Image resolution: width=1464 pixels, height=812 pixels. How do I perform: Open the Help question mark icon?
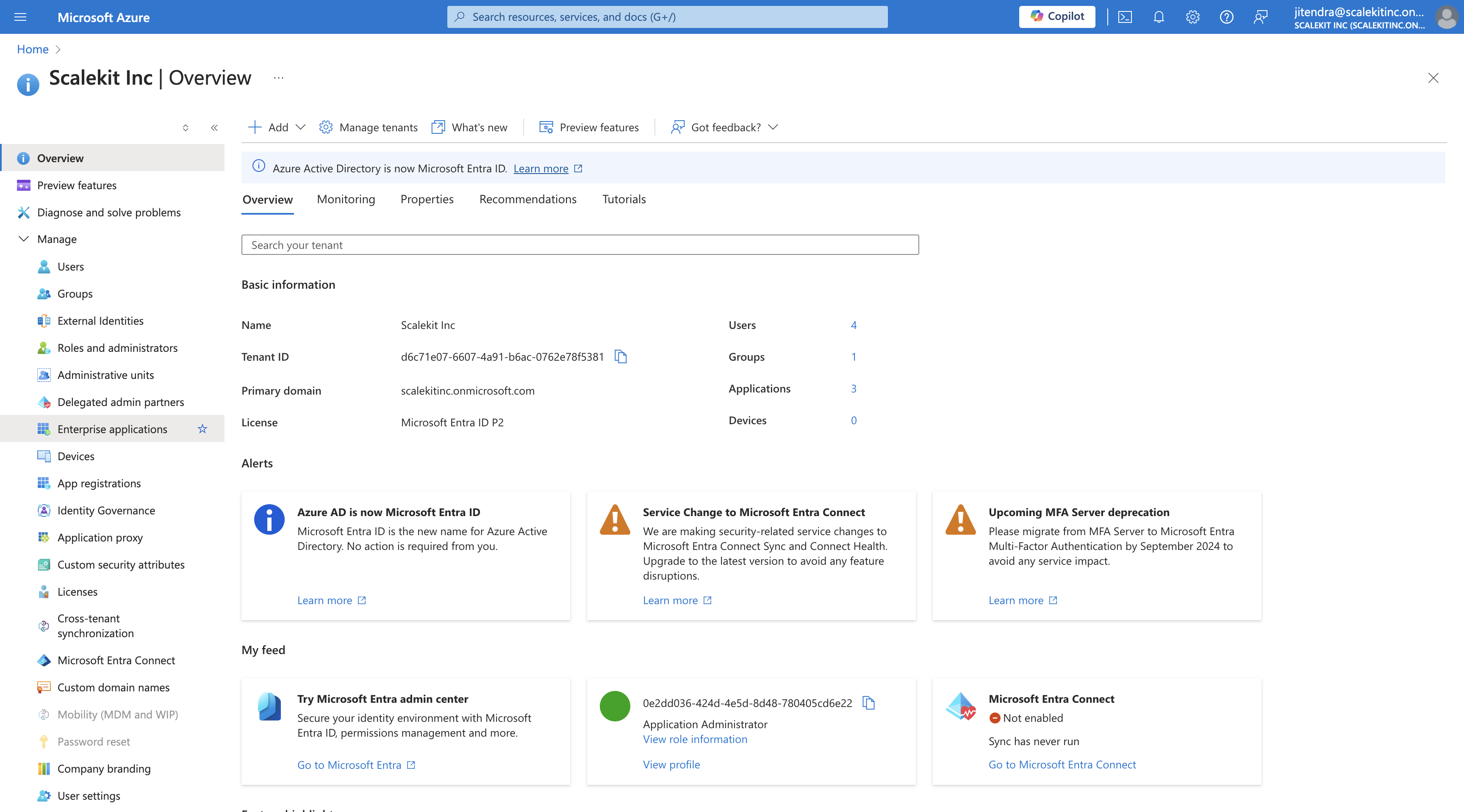pyautogui.click(x=1226, y=17)
